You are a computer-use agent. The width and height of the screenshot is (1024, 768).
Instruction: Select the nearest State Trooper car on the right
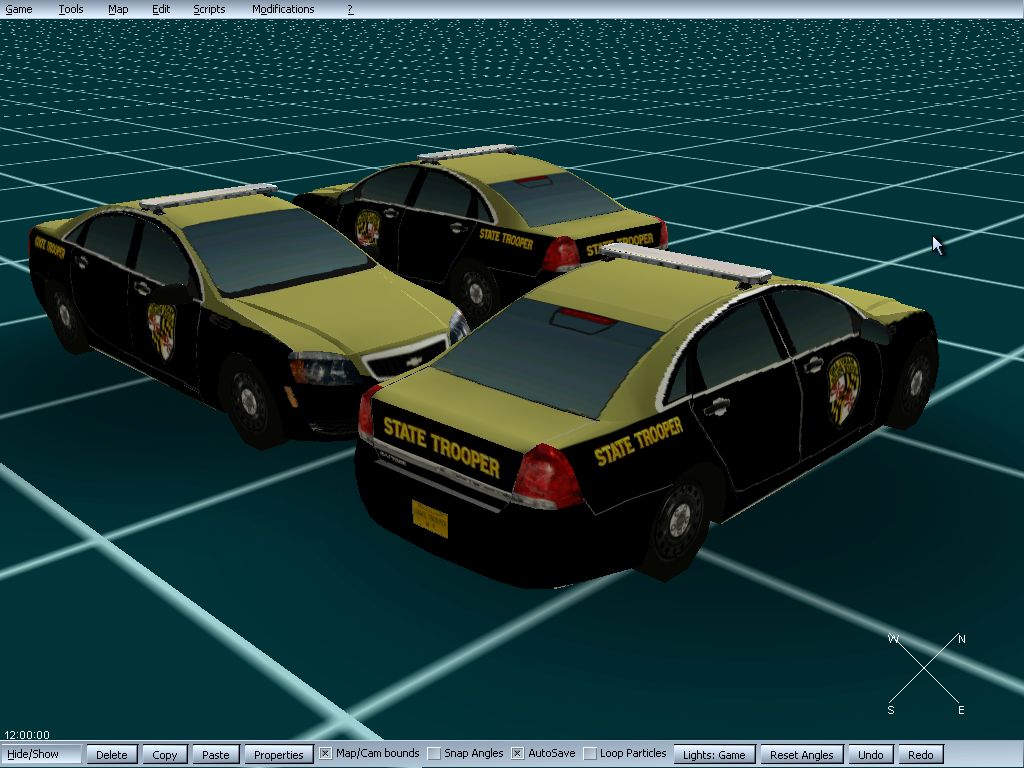[x=647, y=418]
